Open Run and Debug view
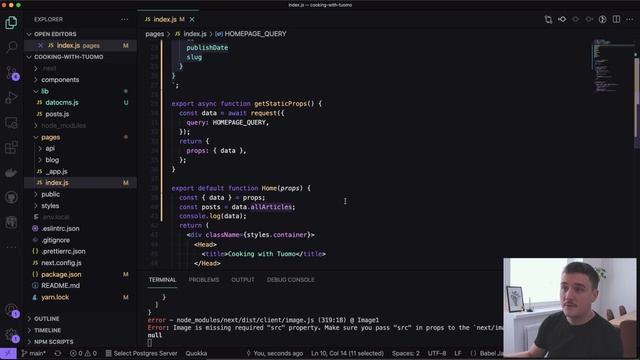640x360 pixels. click(x=11, y=98)
